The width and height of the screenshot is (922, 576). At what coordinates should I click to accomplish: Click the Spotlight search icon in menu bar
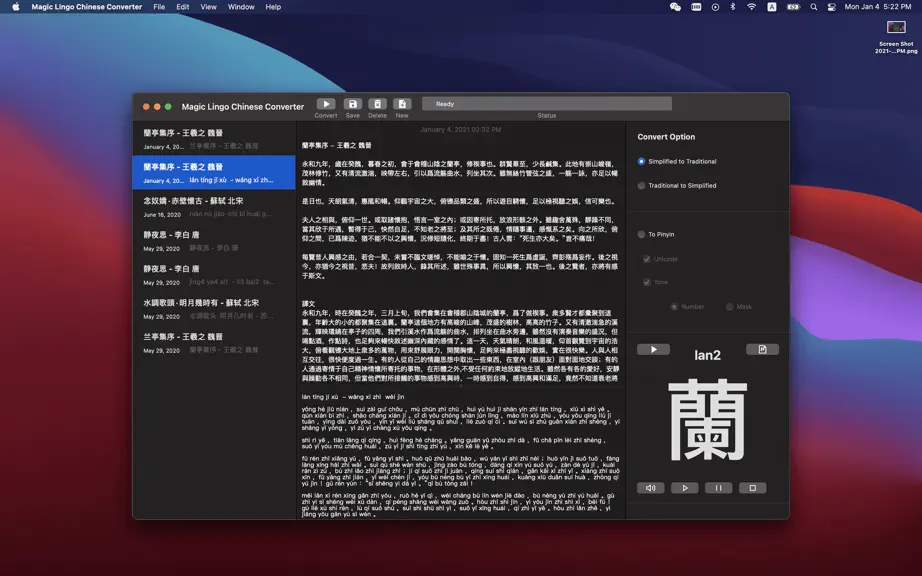click(x=814, y=7)
